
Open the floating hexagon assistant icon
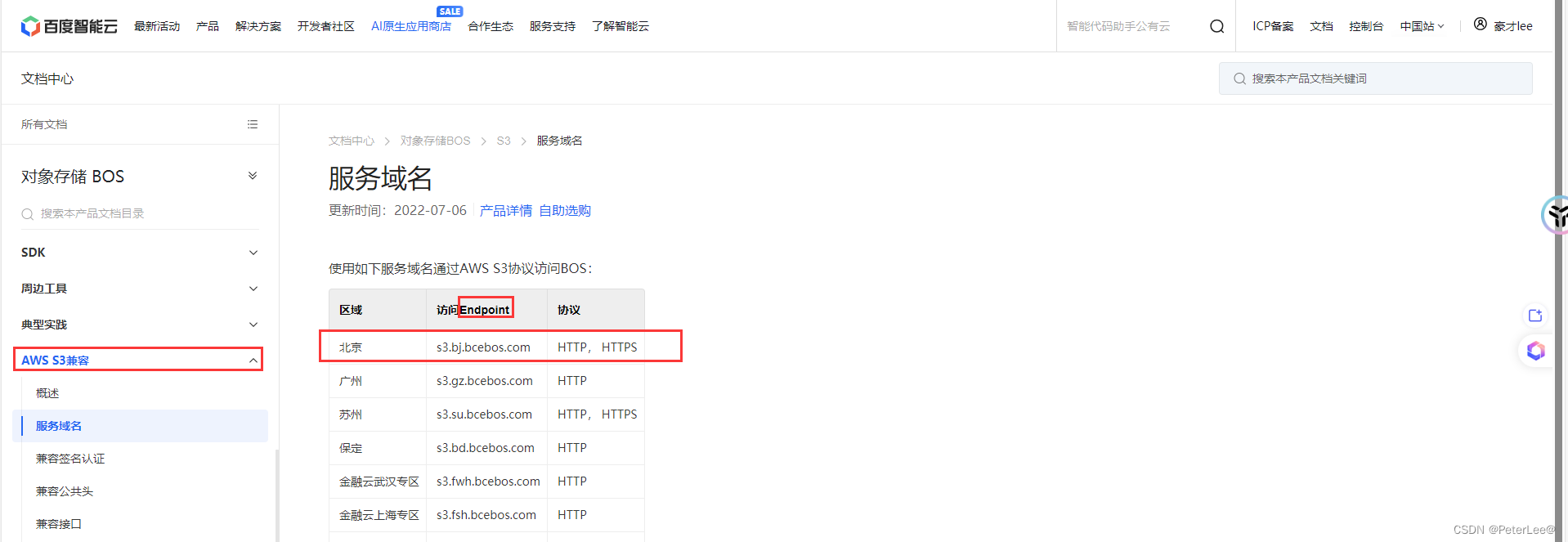pyautogui.click(x=1535, y=351)
